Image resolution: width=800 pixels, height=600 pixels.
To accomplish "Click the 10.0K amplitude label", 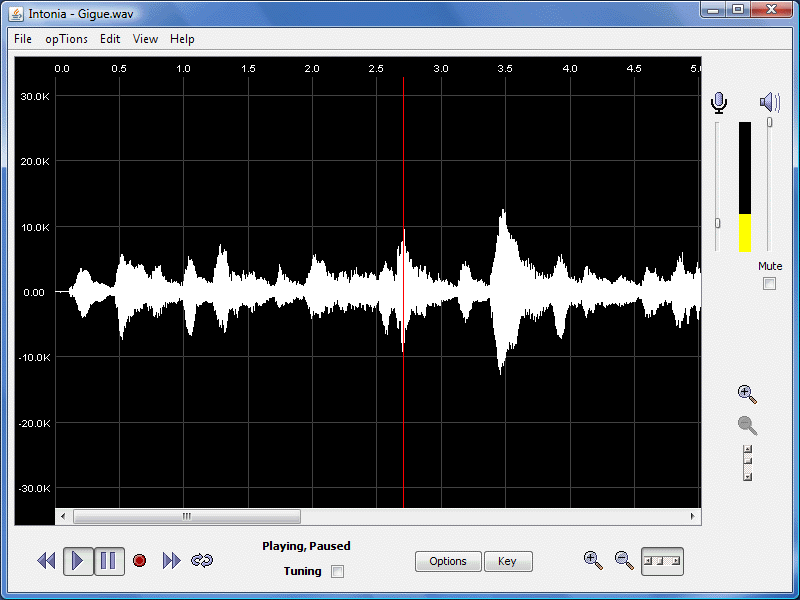I will coord(35,228).
